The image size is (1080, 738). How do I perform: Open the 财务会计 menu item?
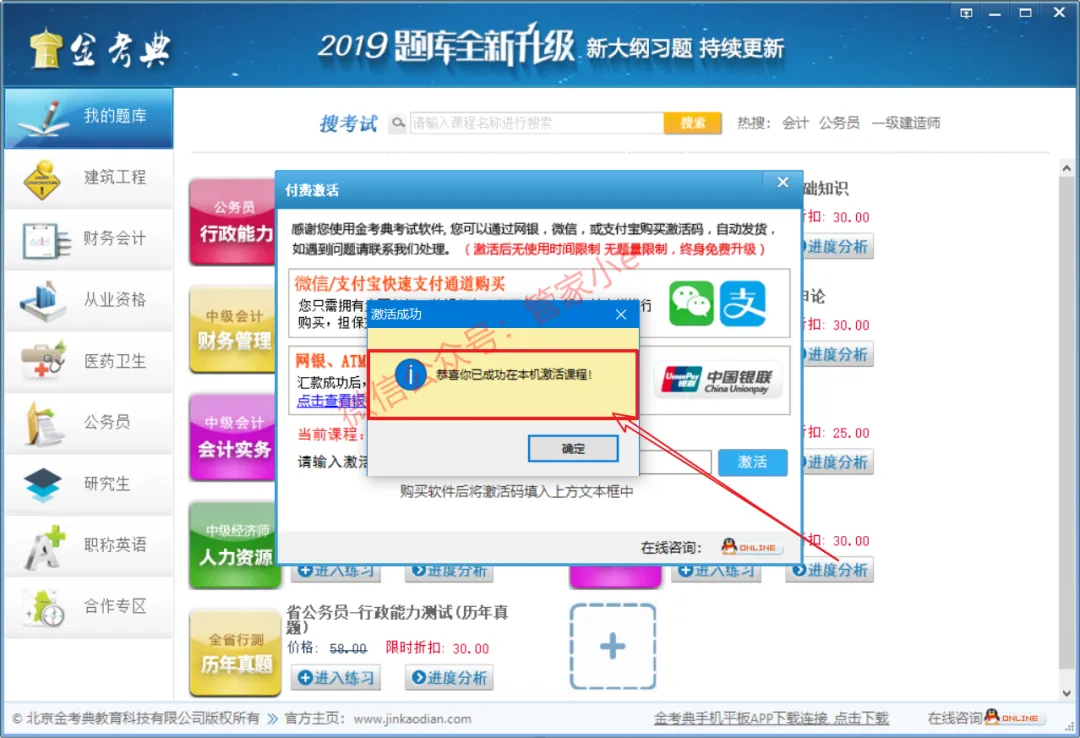point(89,239)
